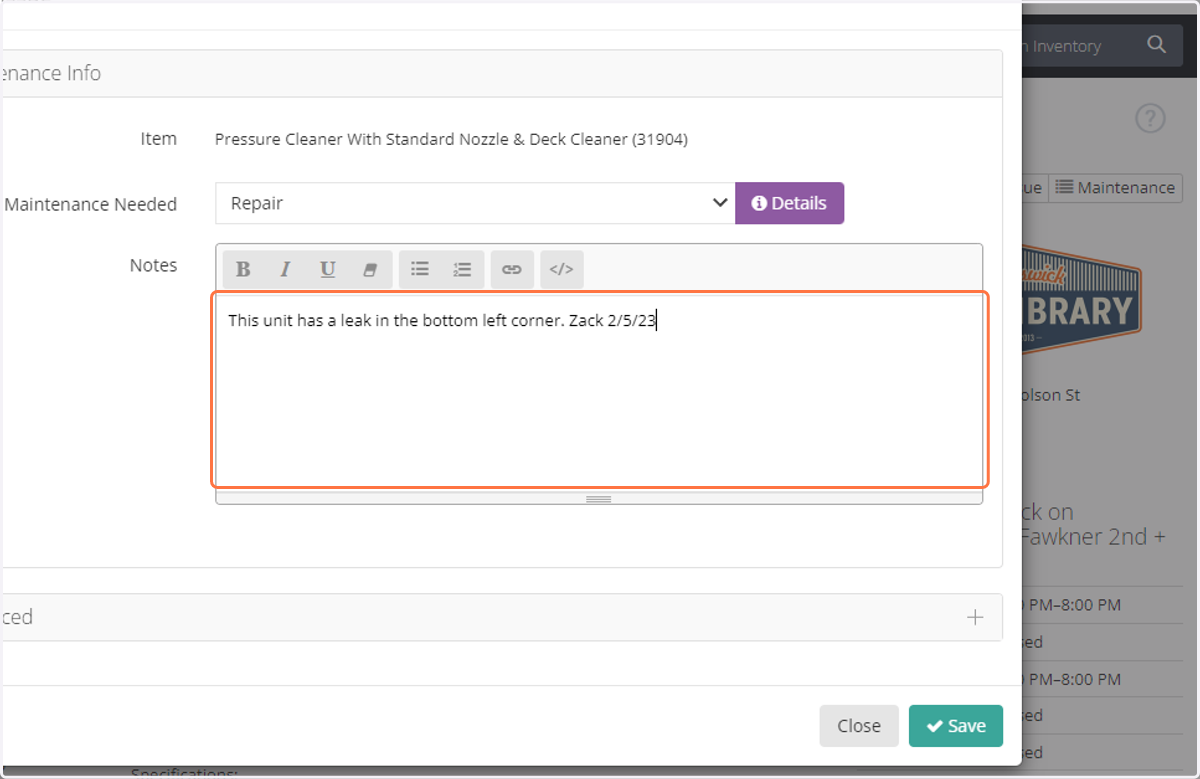The width and height of the screenshot is (1200, 779).
Task: Click the item name Pressure Cleaner text
Action: 451,139
